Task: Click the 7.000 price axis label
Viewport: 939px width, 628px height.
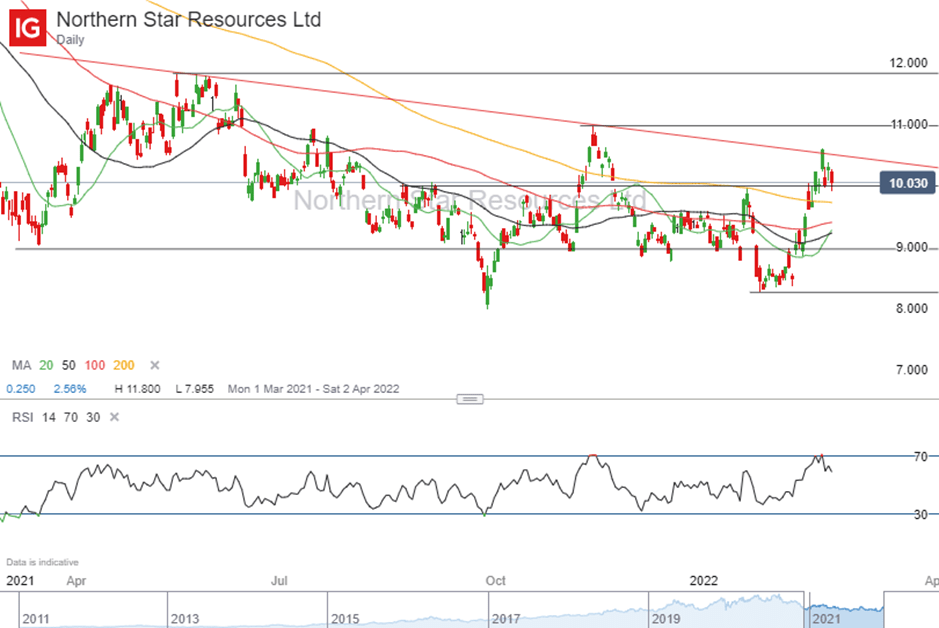Action: tap(911, 370)
